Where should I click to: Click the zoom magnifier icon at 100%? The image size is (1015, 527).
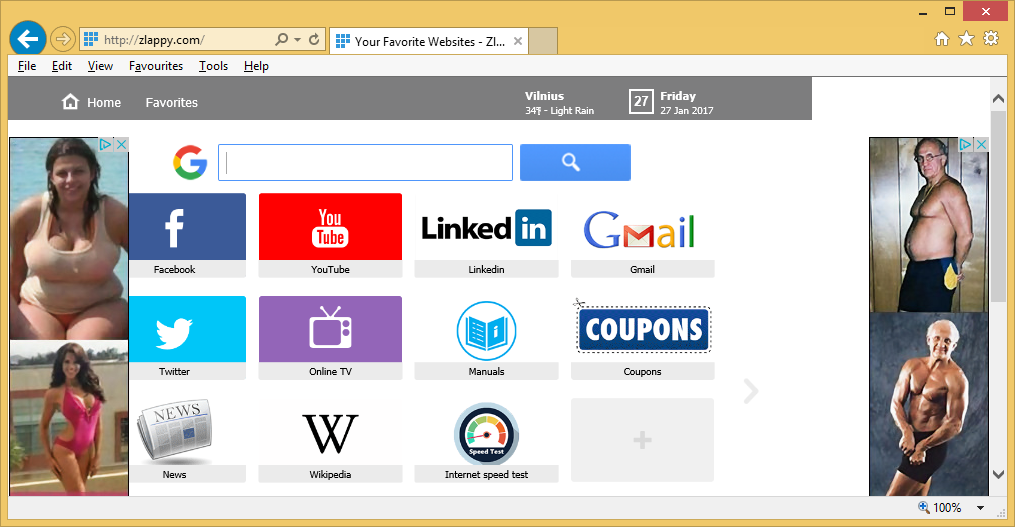click(x=924, y=507)
